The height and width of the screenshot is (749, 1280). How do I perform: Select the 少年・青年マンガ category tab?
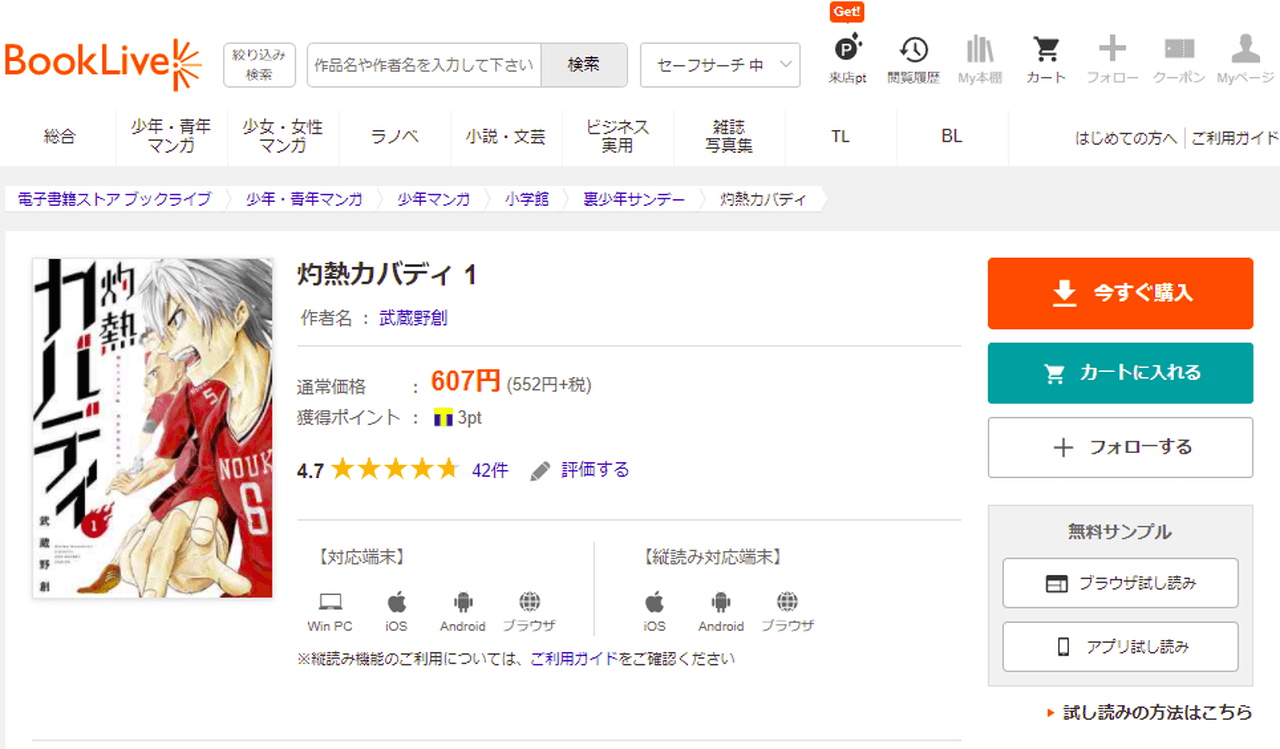[171, 137]
